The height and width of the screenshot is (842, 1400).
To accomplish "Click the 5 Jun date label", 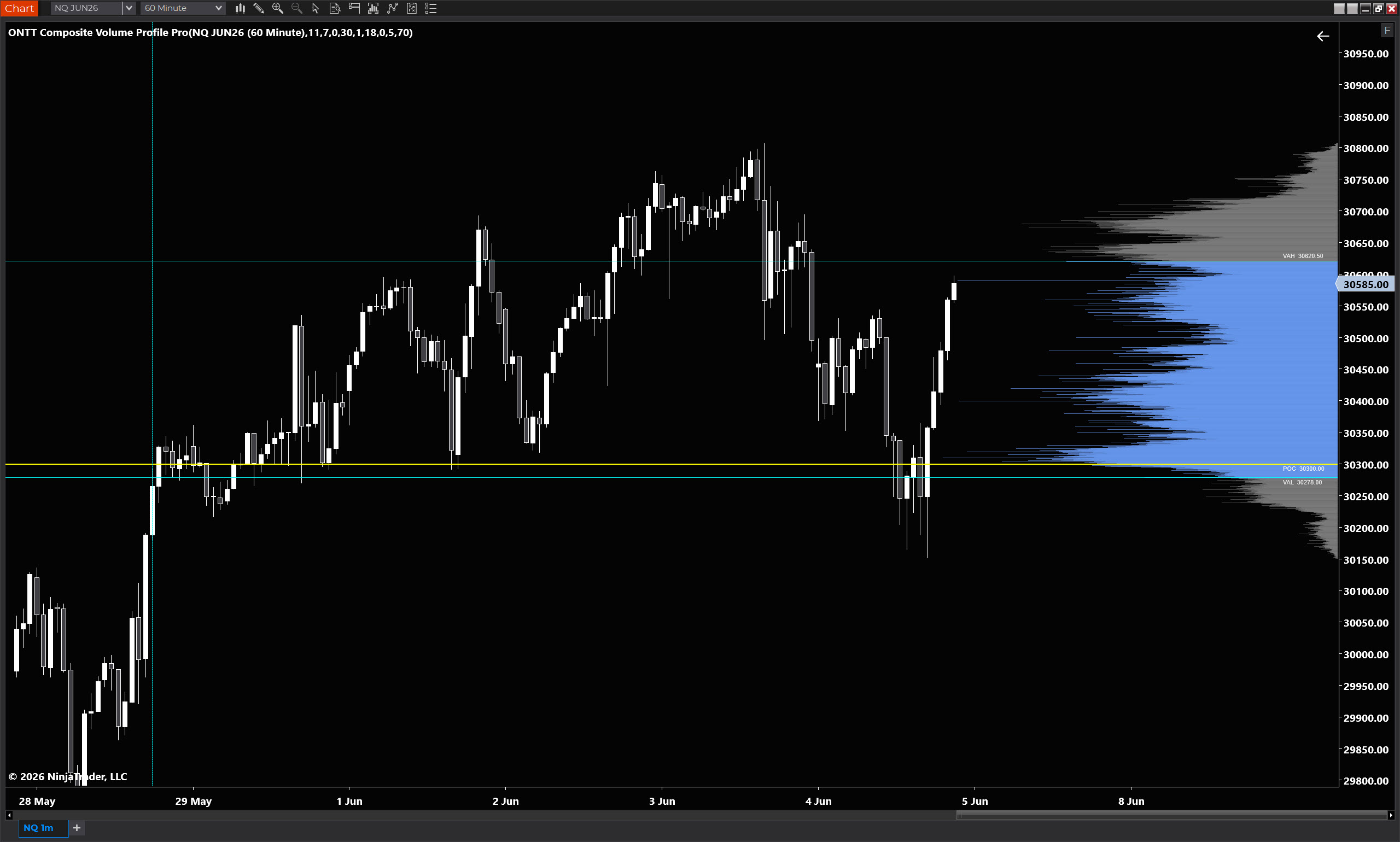I will tap(975, 801).
